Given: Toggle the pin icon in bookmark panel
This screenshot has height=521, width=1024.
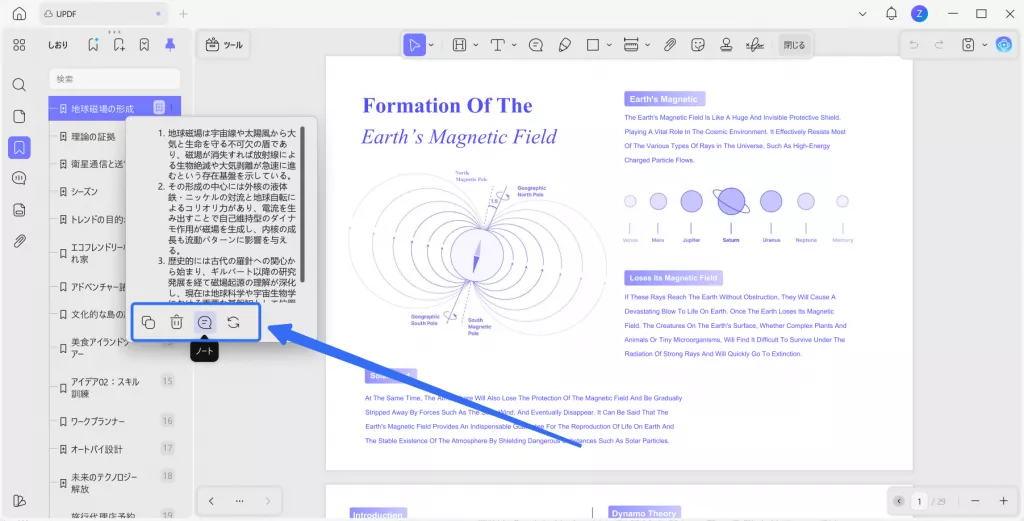Looking at the screenshot, I should pos(170,45).
